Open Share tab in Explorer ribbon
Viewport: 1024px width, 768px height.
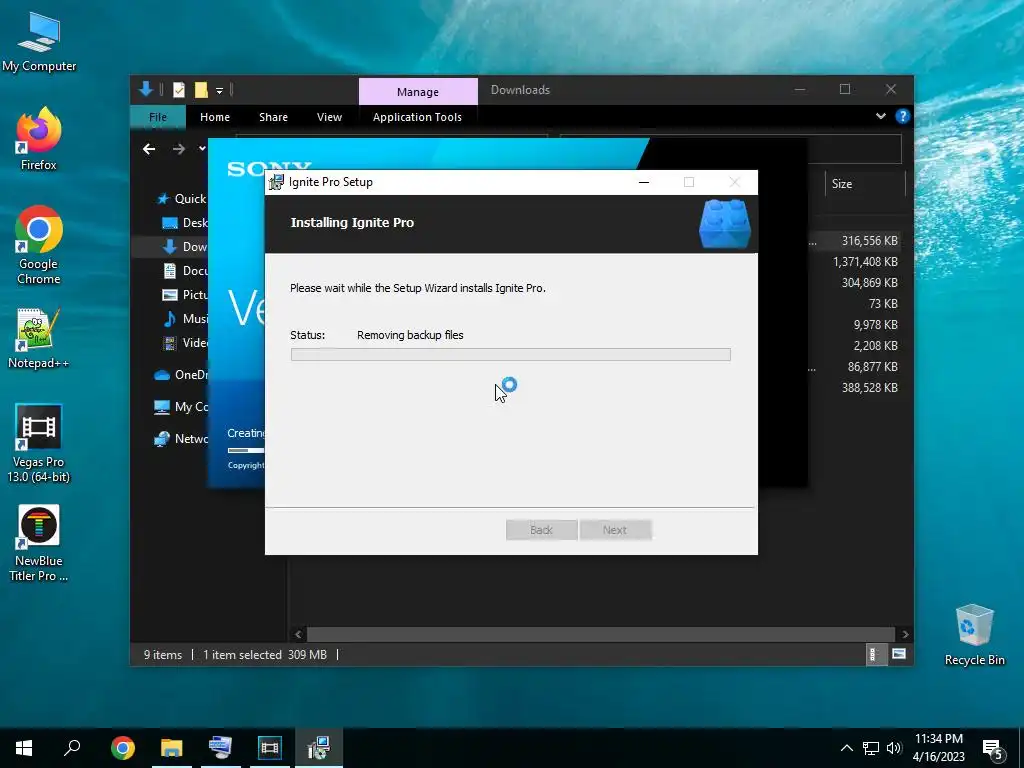(x=273, y=117)
